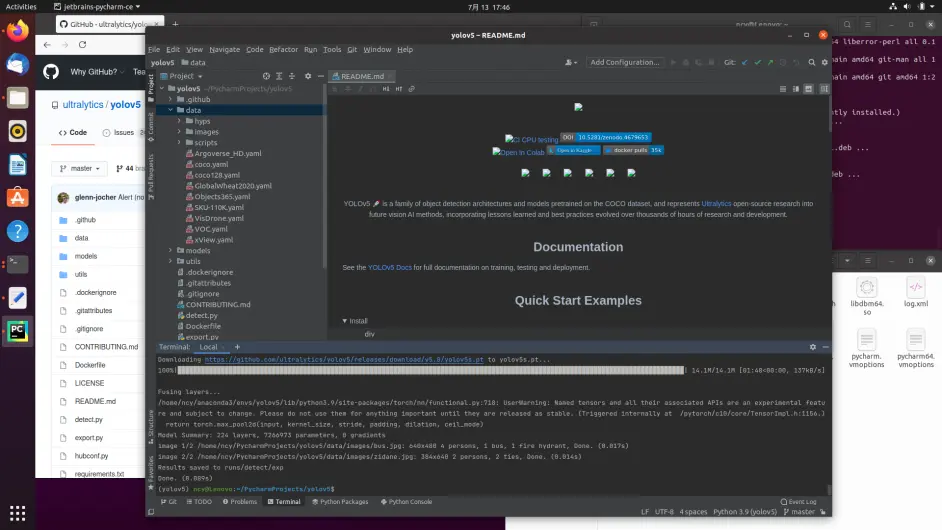Screen dimensions: 942x530
Task: Open the Problems tool window tab
Action: click(239, 502)
